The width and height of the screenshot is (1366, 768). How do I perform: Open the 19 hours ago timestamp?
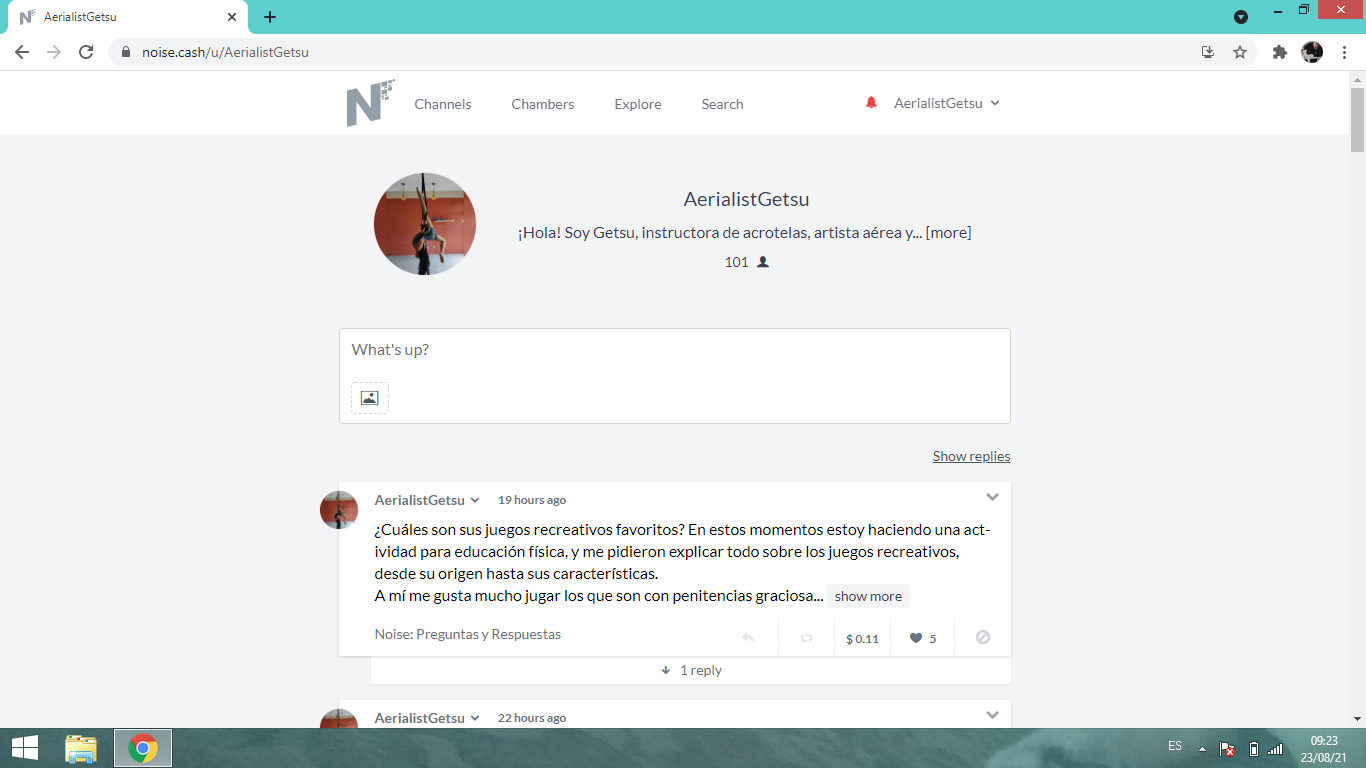[532, 500]
